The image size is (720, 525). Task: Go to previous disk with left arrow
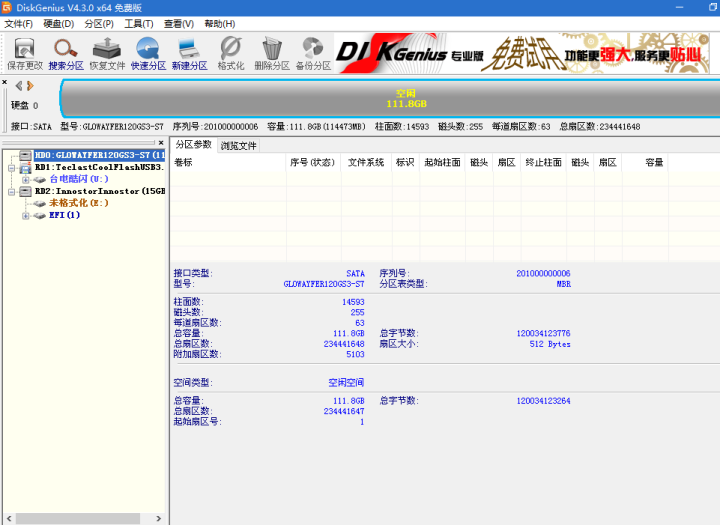click(x=17, y=86)
